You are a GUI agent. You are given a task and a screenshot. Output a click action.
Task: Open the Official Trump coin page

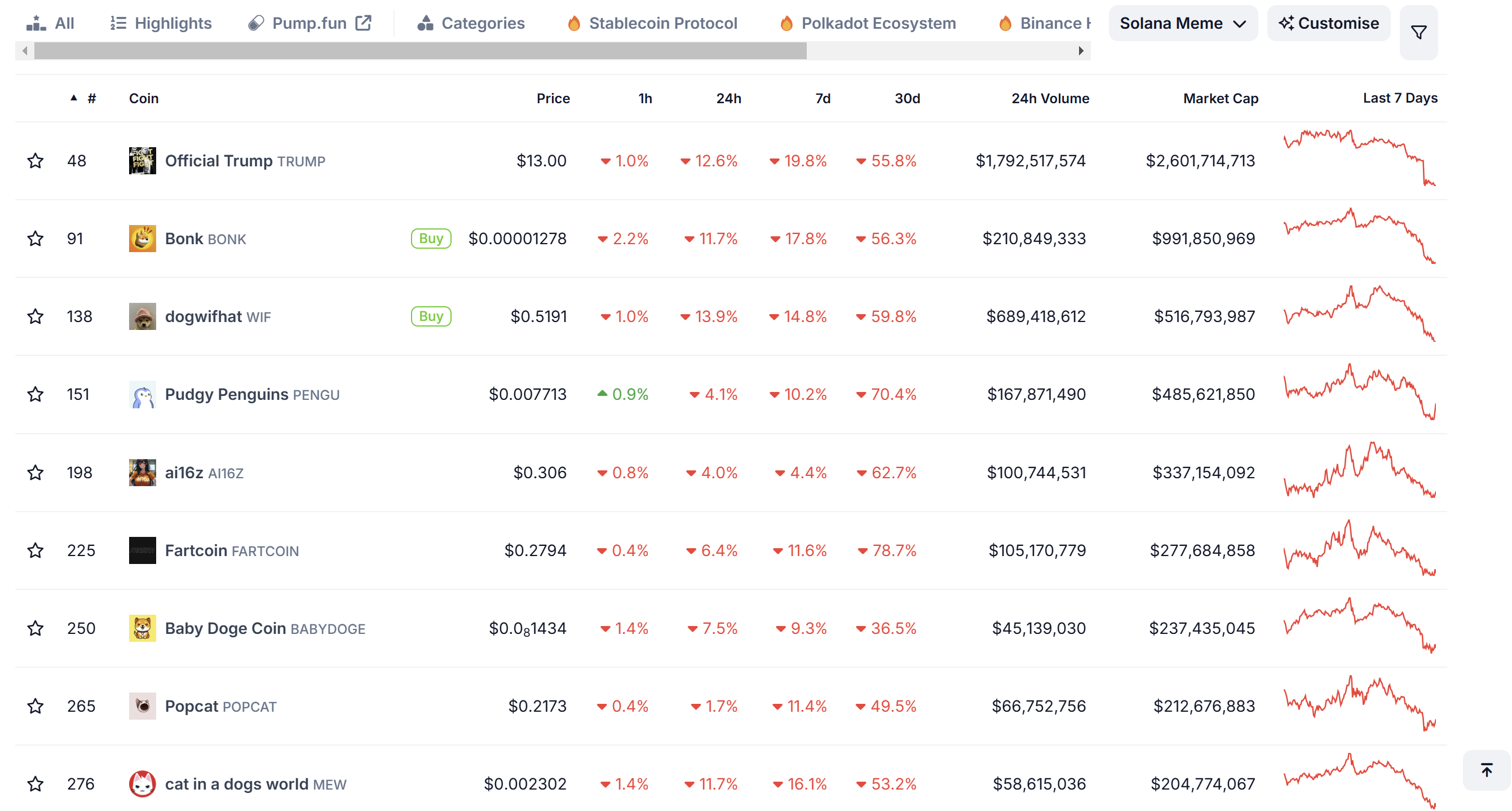(x=245, y=161)
